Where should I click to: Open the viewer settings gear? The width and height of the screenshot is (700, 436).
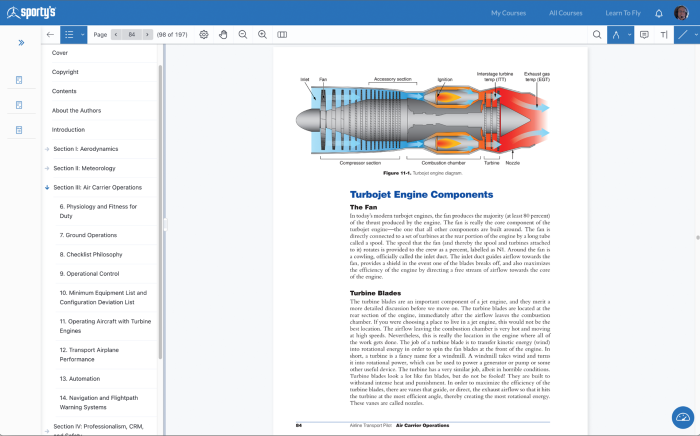click(204, 34)
